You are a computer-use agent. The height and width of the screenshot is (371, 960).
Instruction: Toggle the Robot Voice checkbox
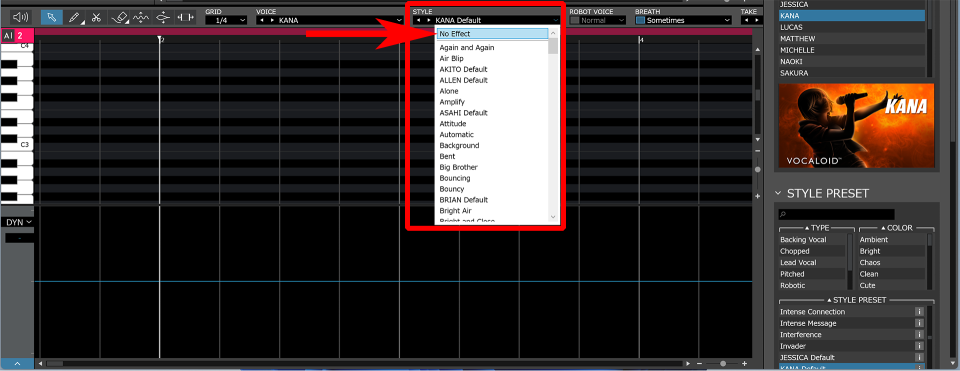(574, 20)
